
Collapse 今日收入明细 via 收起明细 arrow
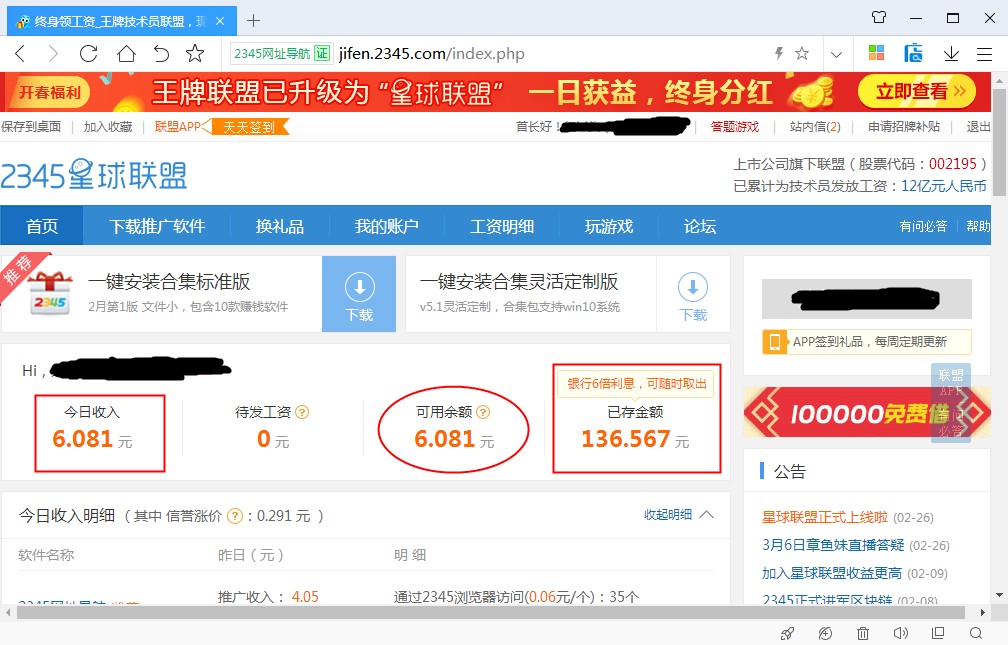(x=683, y=515)
